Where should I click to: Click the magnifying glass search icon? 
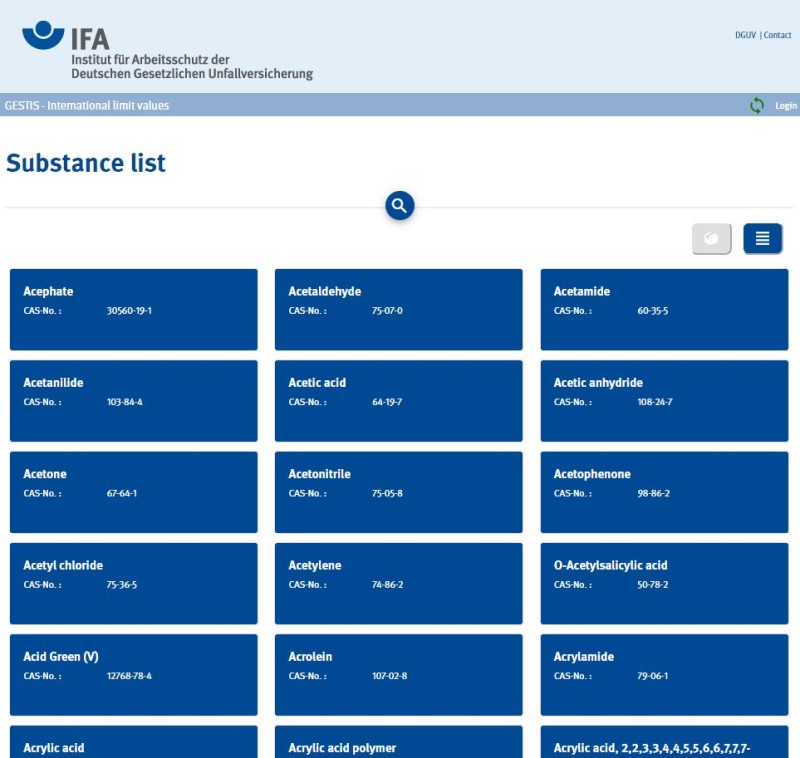(x=400, y=206)
